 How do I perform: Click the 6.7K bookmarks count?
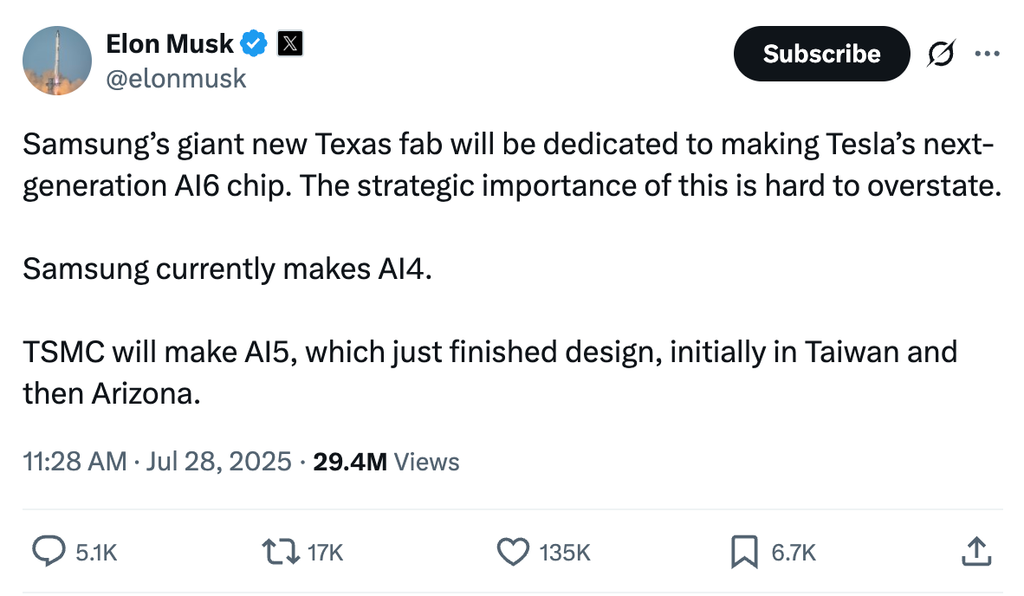pyautogui.click(x=794, y=552)
